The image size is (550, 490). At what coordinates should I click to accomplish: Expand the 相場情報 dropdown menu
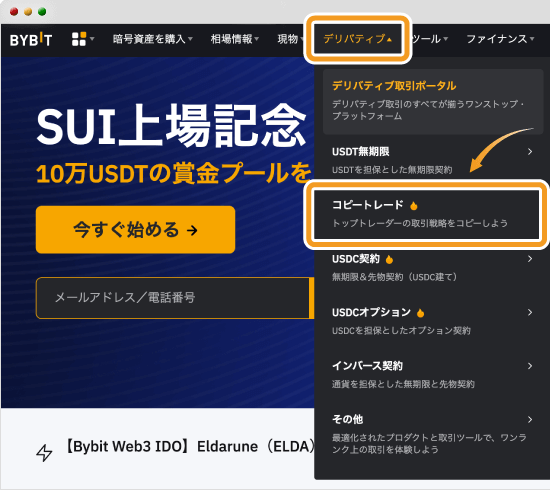pos(234,39)
